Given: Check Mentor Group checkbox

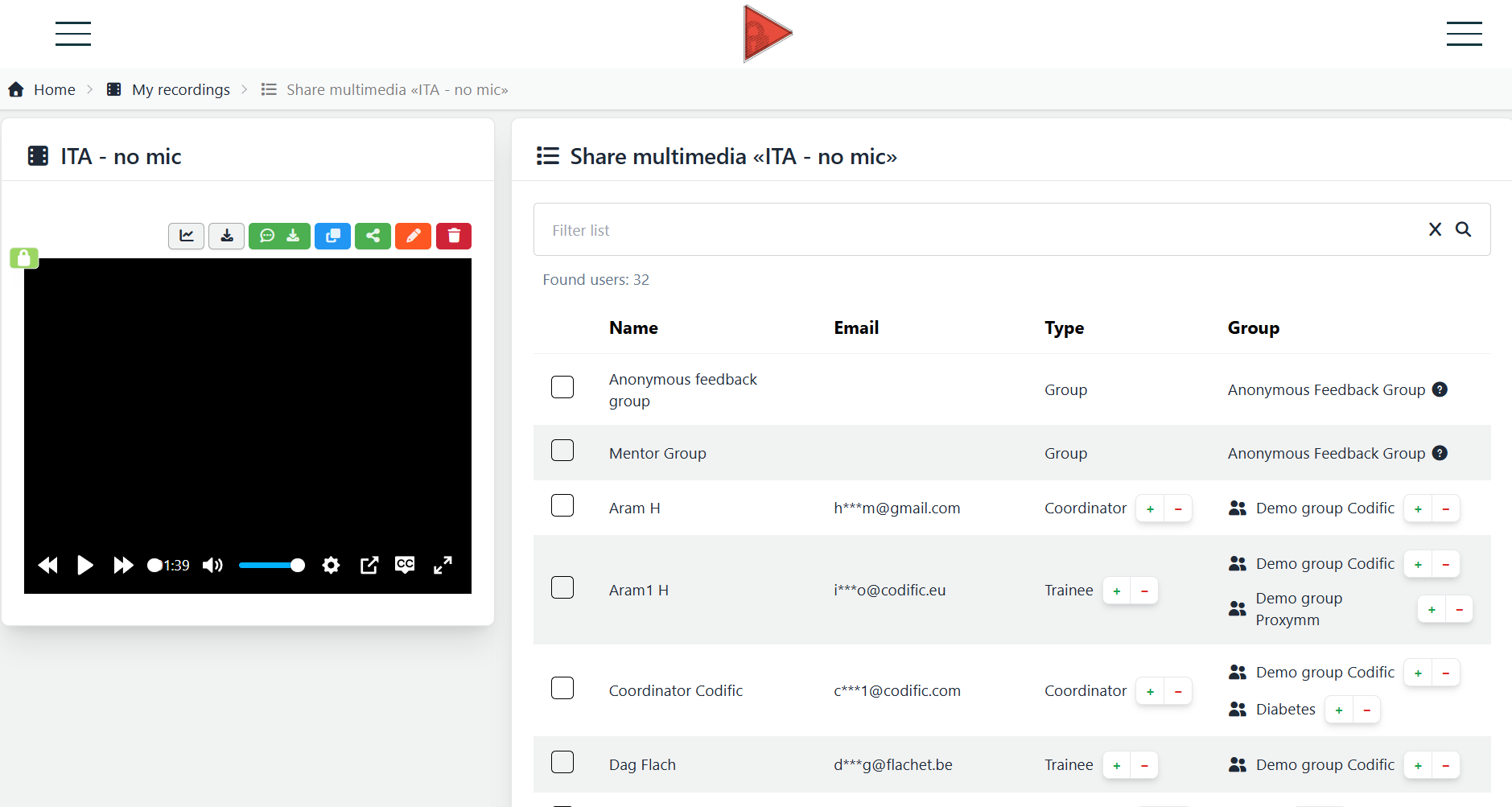Looking at the screenshot, I should point(562,450).
